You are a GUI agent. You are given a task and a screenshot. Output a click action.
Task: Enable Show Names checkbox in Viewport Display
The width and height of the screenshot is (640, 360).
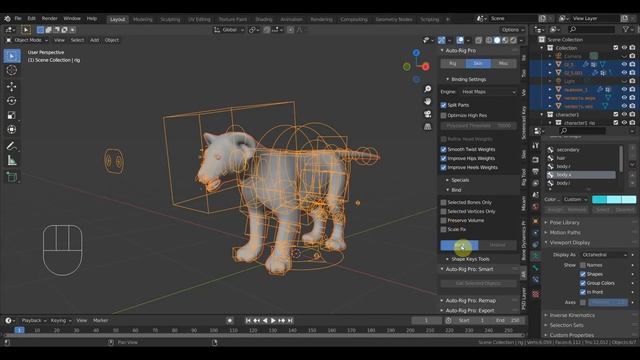[x=583, y=265]
